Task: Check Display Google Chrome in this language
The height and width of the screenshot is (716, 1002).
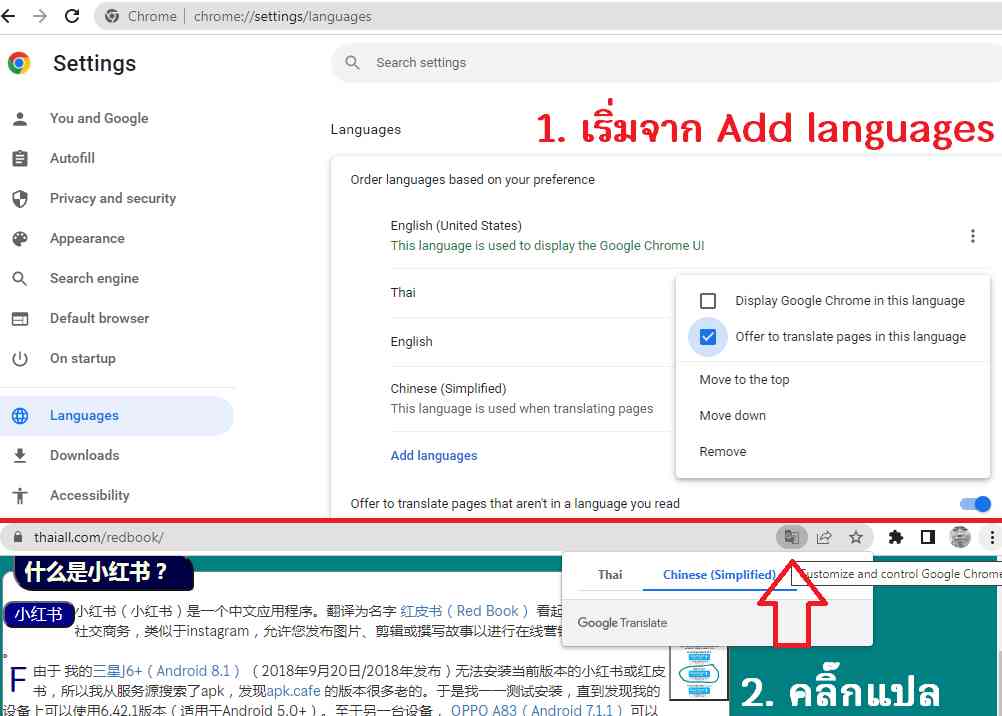Action: coord(708,301)
